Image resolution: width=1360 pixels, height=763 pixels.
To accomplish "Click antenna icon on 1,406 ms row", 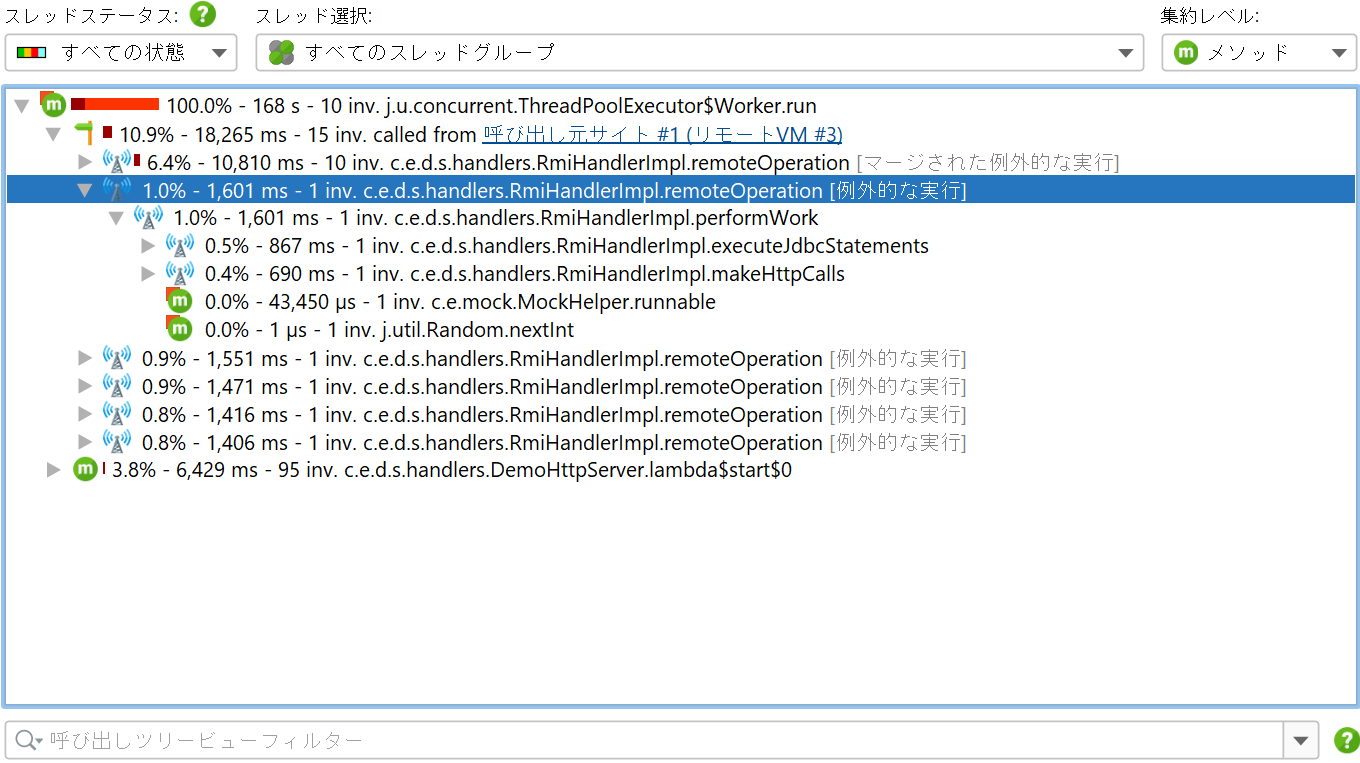I will pos(117,442).
